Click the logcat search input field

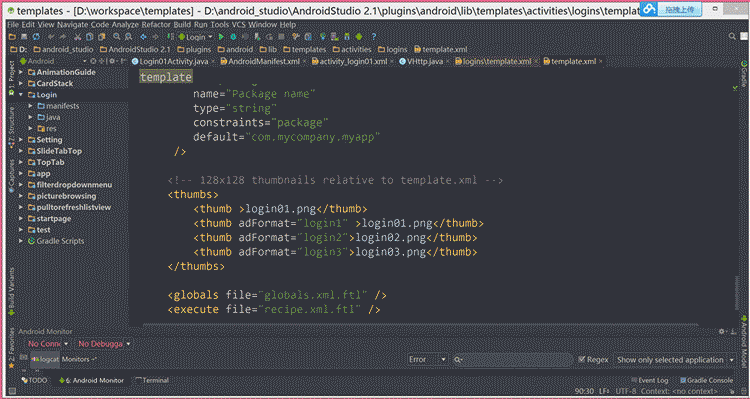click(x=513, y=359)
